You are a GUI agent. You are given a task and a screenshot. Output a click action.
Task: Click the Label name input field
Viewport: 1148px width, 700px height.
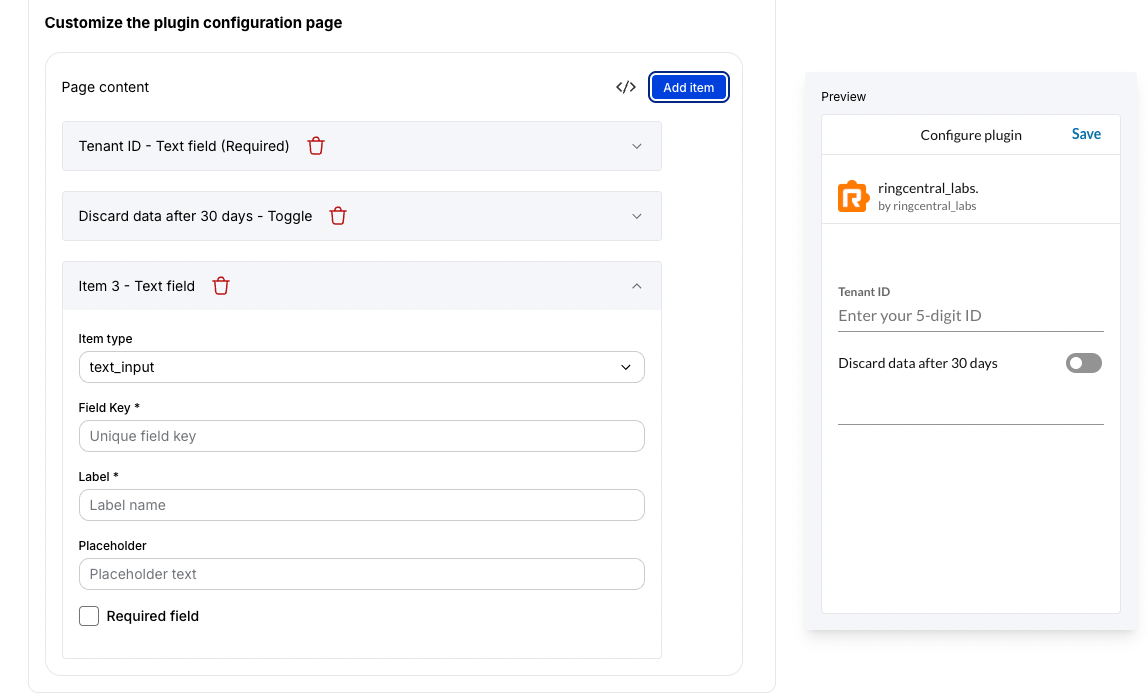coord(361,505)
